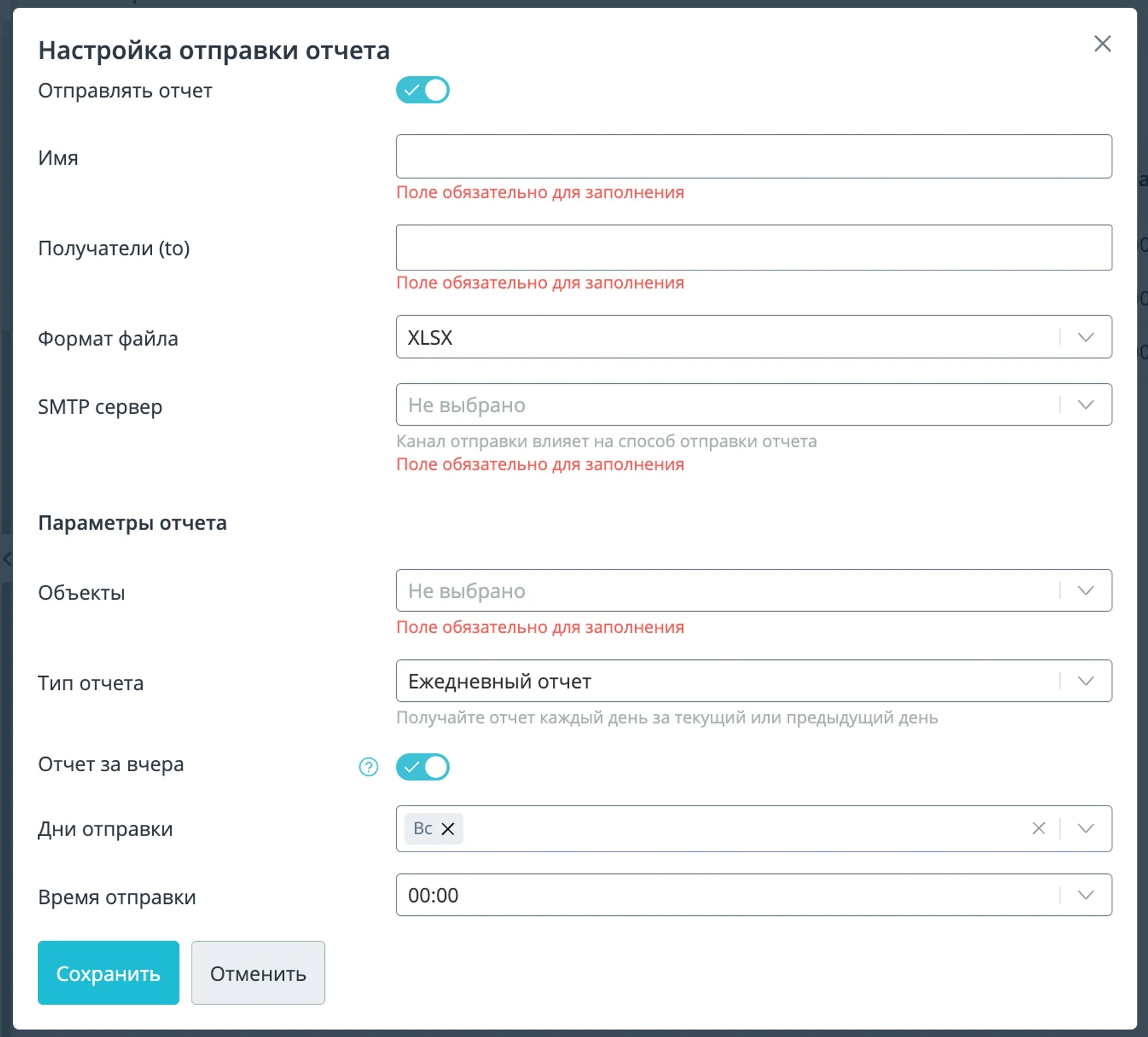Remove the Вс tag from Дни отправки
Screen dimensions: 1148x1037
[x=448, y=829]
